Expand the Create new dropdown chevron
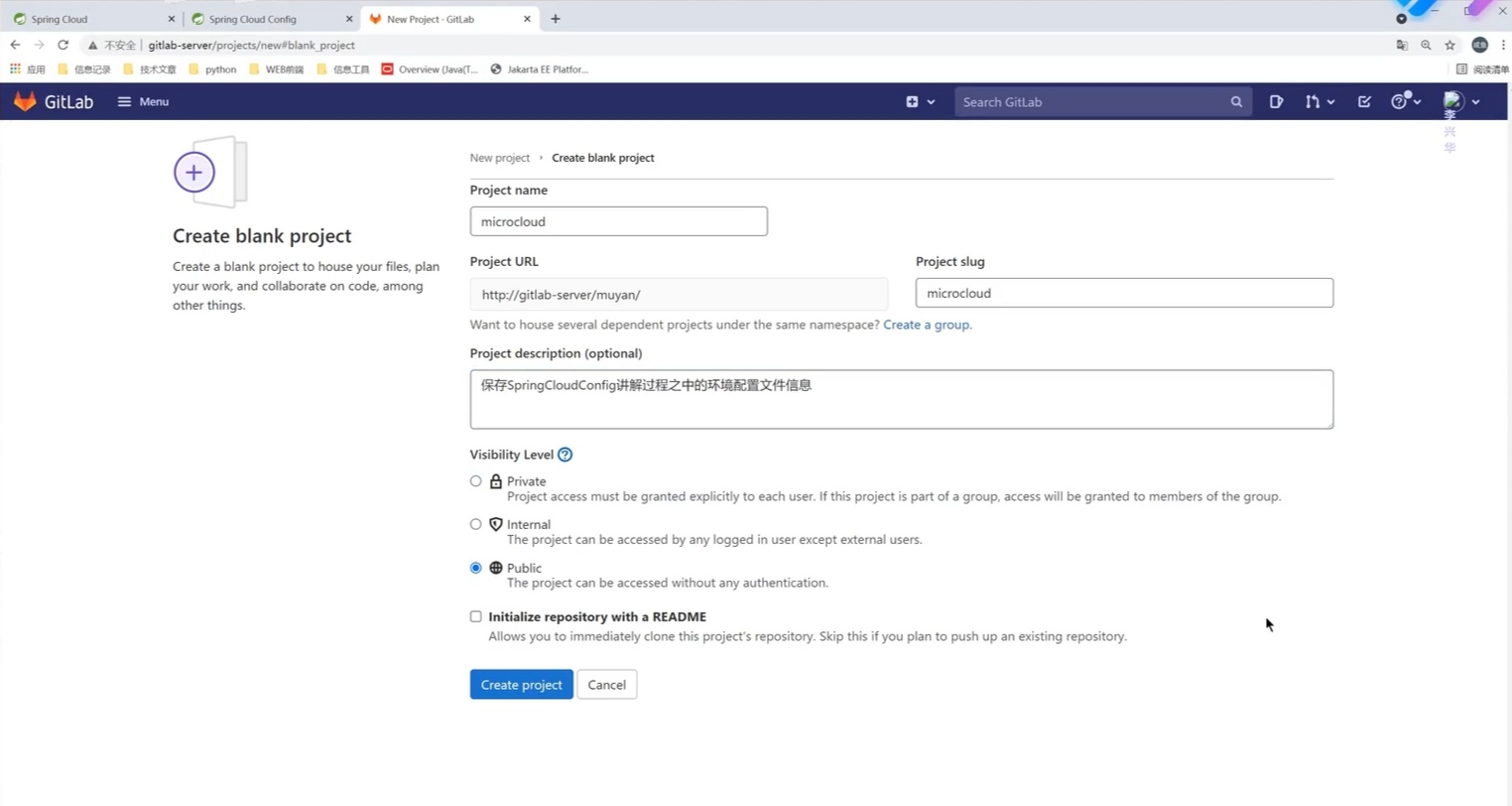Image resolution: width=1512 pixels, height=806 pixels. point(931,102)
